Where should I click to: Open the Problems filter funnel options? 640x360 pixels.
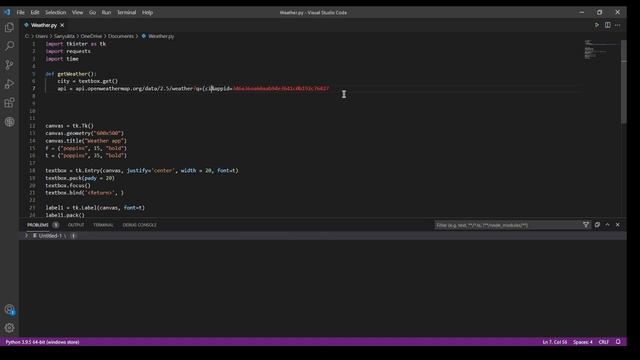click(x=586, y=225)
